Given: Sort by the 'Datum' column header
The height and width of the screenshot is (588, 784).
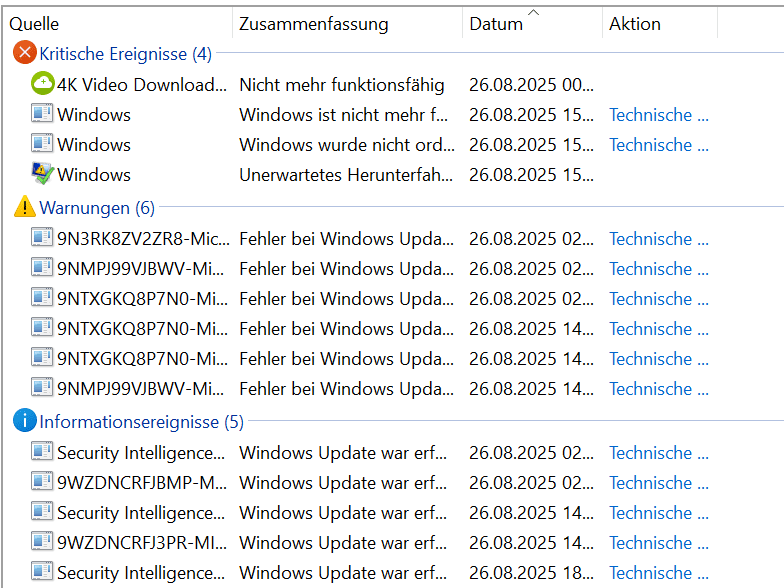Looking at the screenshot, I should [x=496, y=24].
